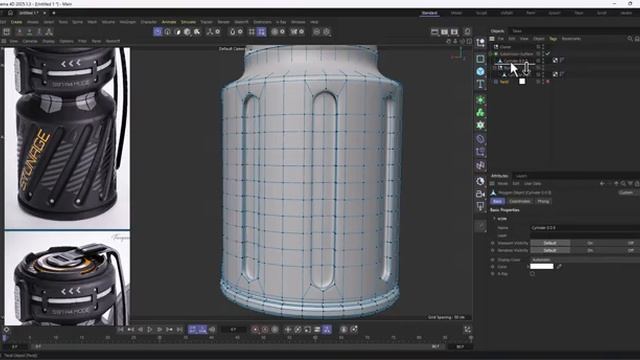Image resolution: width=640 pixels, height=360 pixels.
Task: Set Renderer Visibility to Default
Action: coord(550,250)
